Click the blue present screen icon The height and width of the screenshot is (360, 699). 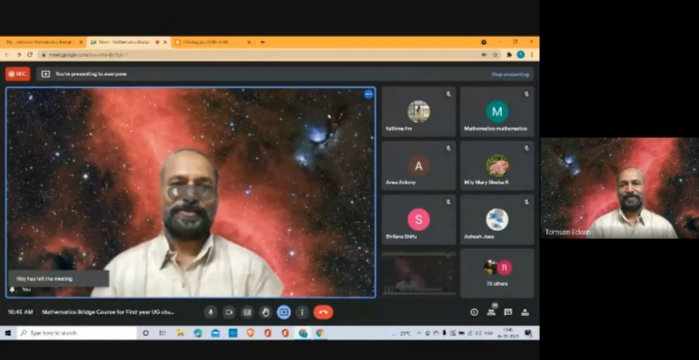[284, 312]
